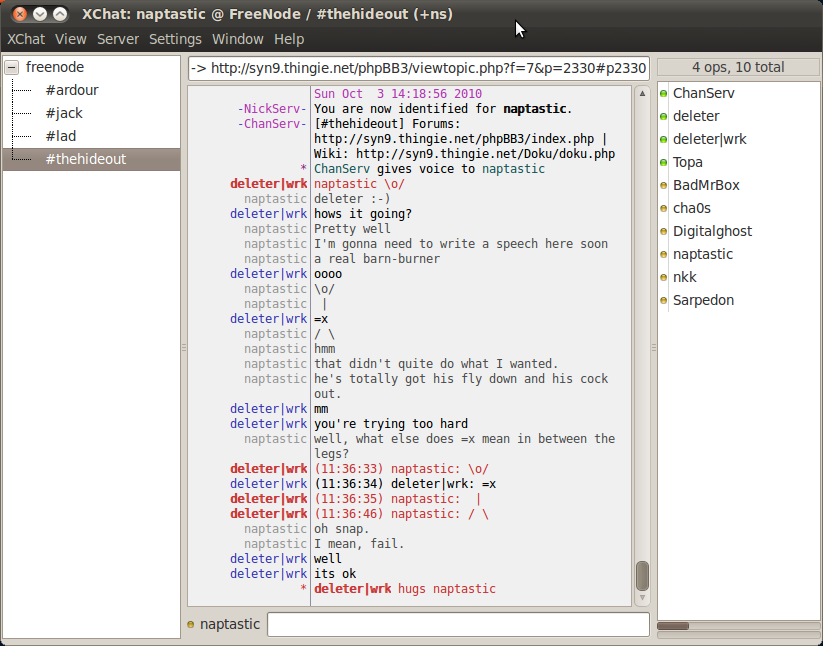Open the XChat menu
The height and width of the screenshot is (646, 823).
pyautogui.click(x=26, y=39)
